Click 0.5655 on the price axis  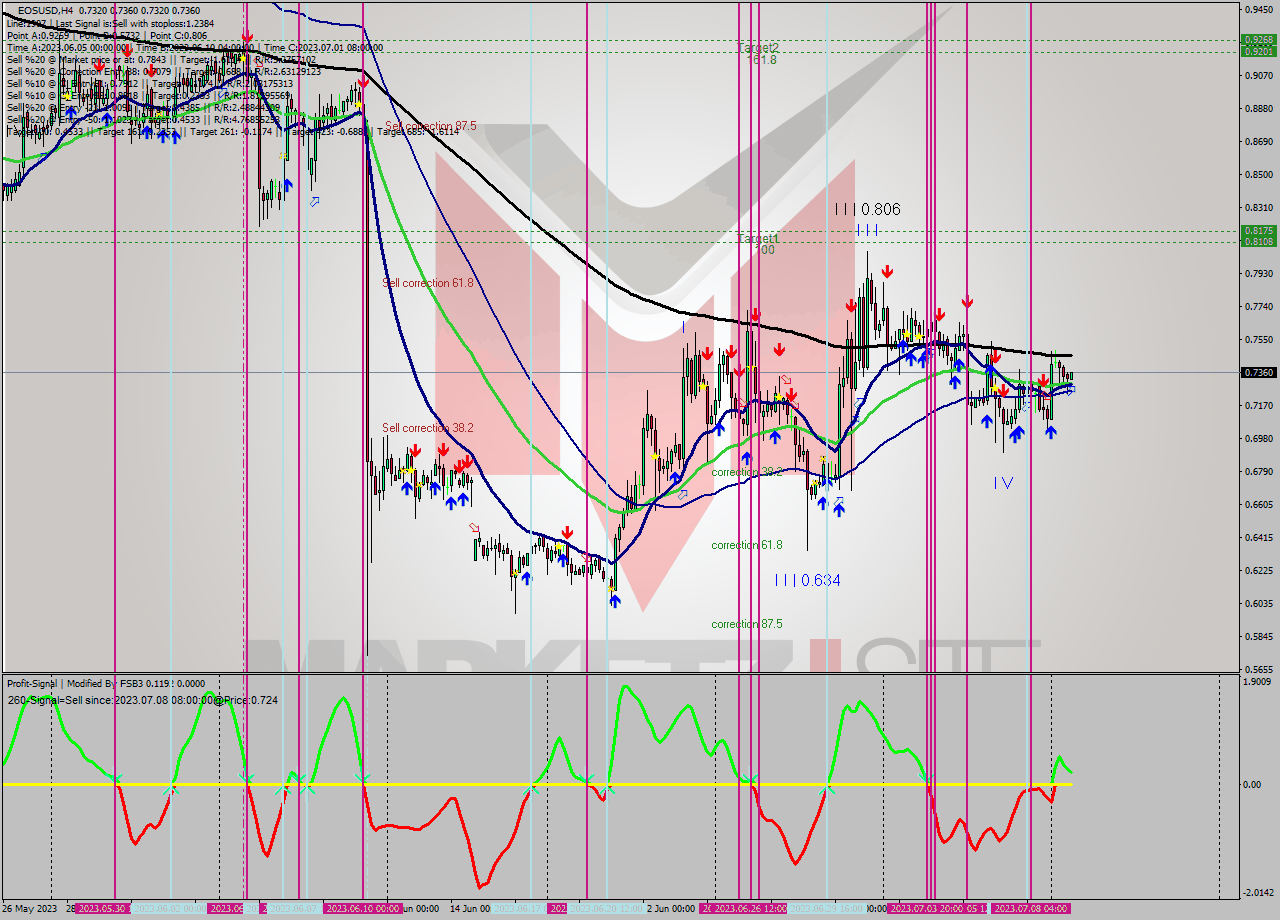[1259, 669]
